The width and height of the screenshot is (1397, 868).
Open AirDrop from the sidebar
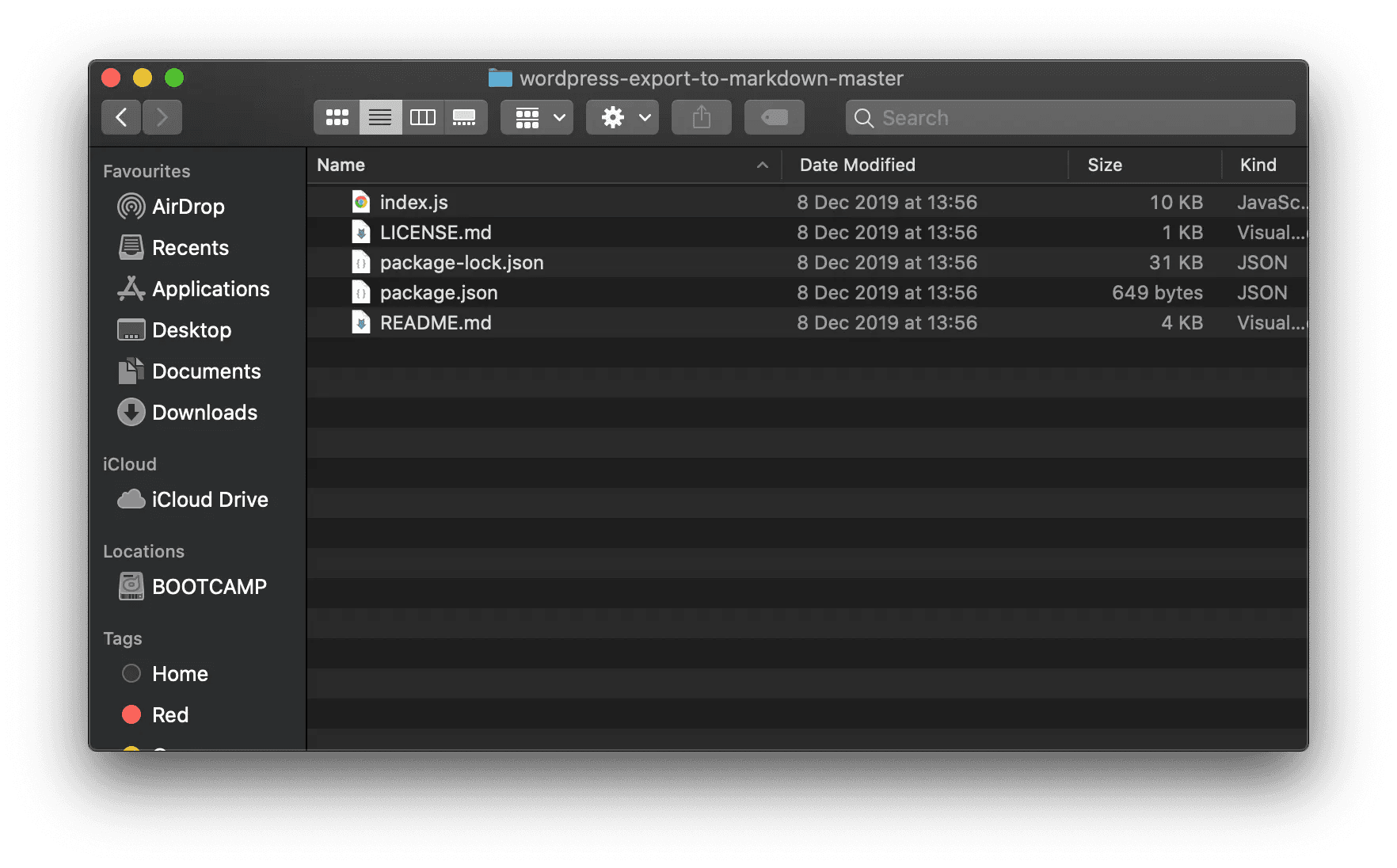188,207
